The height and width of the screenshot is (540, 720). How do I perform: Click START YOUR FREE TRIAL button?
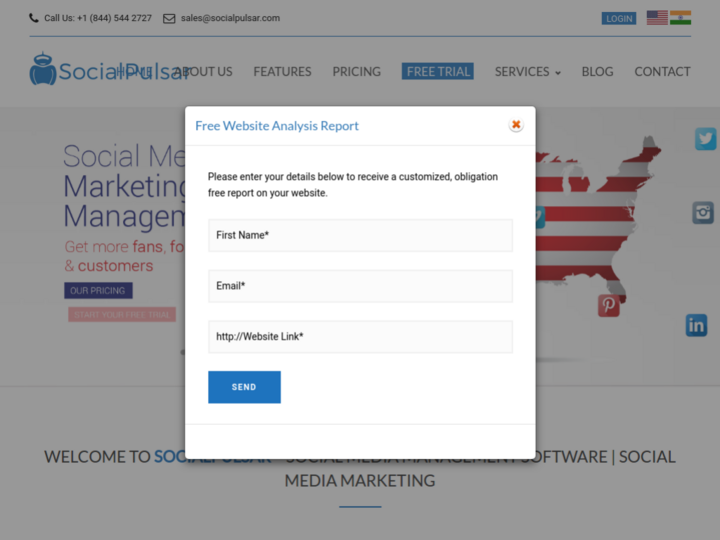(x=122, y=315)
